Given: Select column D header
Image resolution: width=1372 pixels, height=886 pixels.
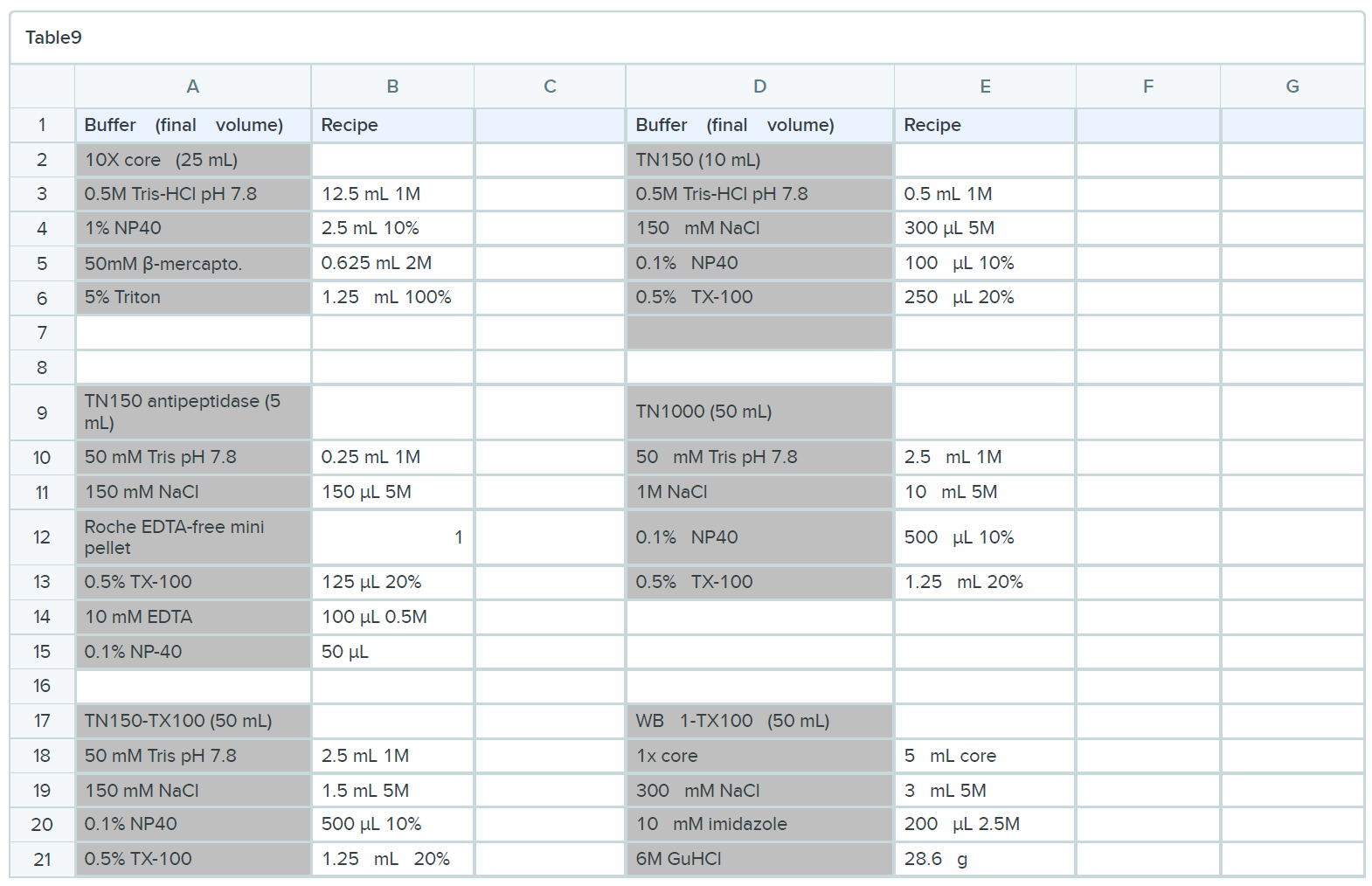Looking at the screenshot, I should pyautogui.click(x=759, y=87).
